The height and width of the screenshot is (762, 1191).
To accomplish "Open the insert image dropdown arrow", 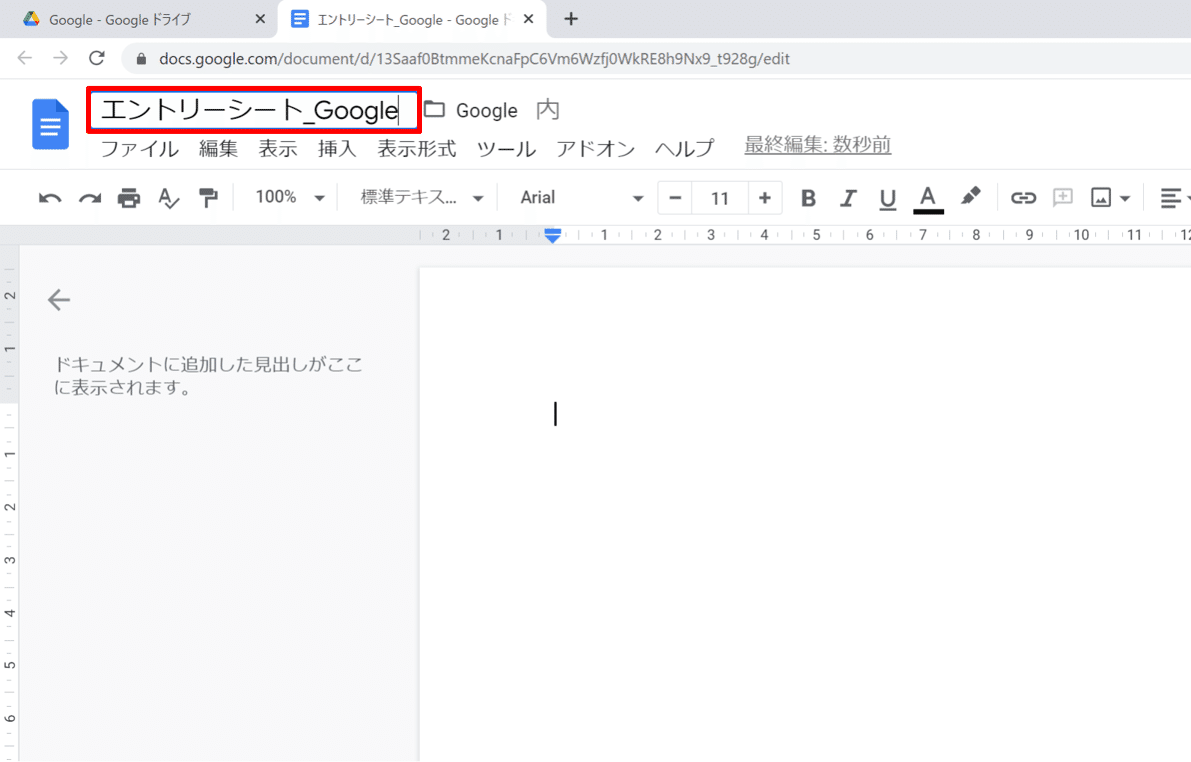I will coord(1125,199).
